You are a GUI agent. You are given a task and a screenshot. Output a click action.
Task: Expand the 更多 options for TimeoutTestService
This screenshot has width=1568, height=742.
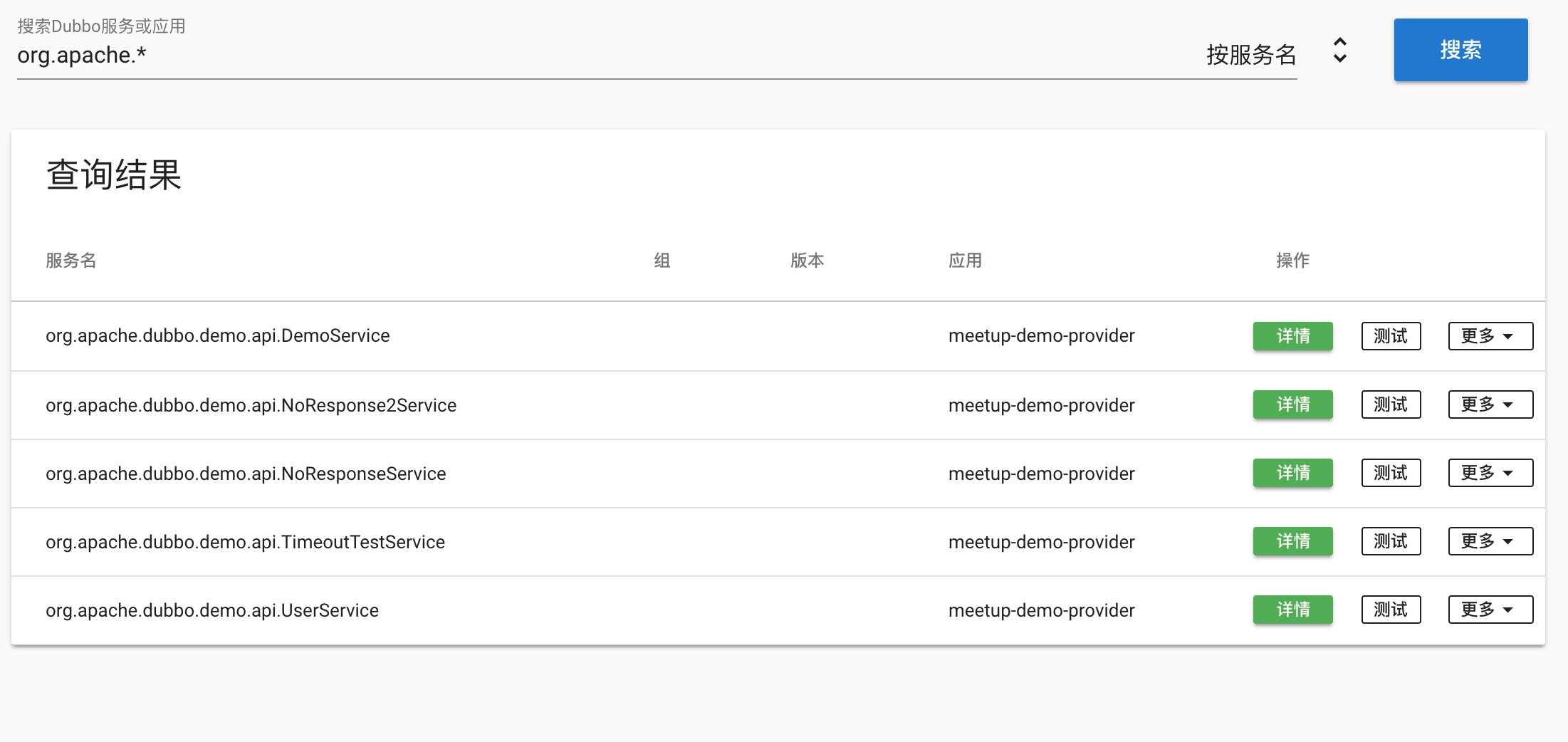point(1490,541)
